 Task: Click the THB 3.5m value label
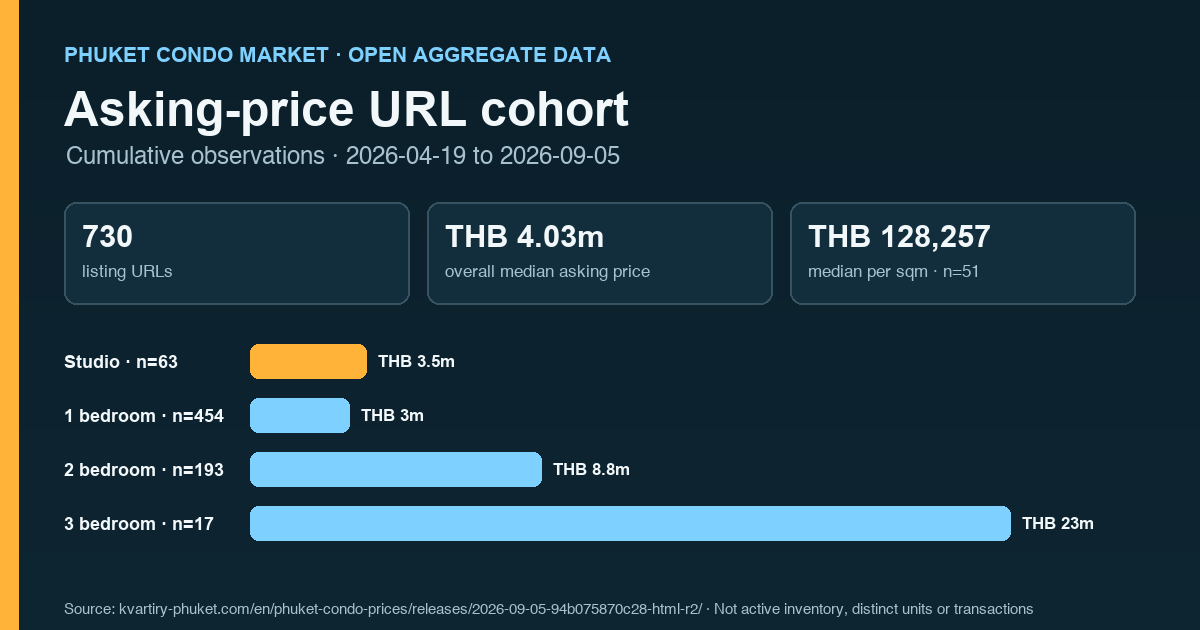416,362
